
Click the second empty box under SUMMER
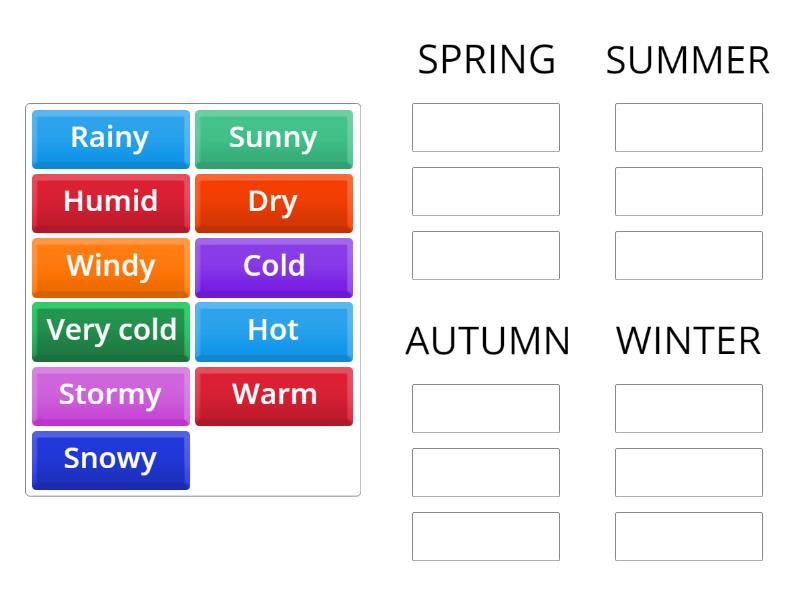688,191
